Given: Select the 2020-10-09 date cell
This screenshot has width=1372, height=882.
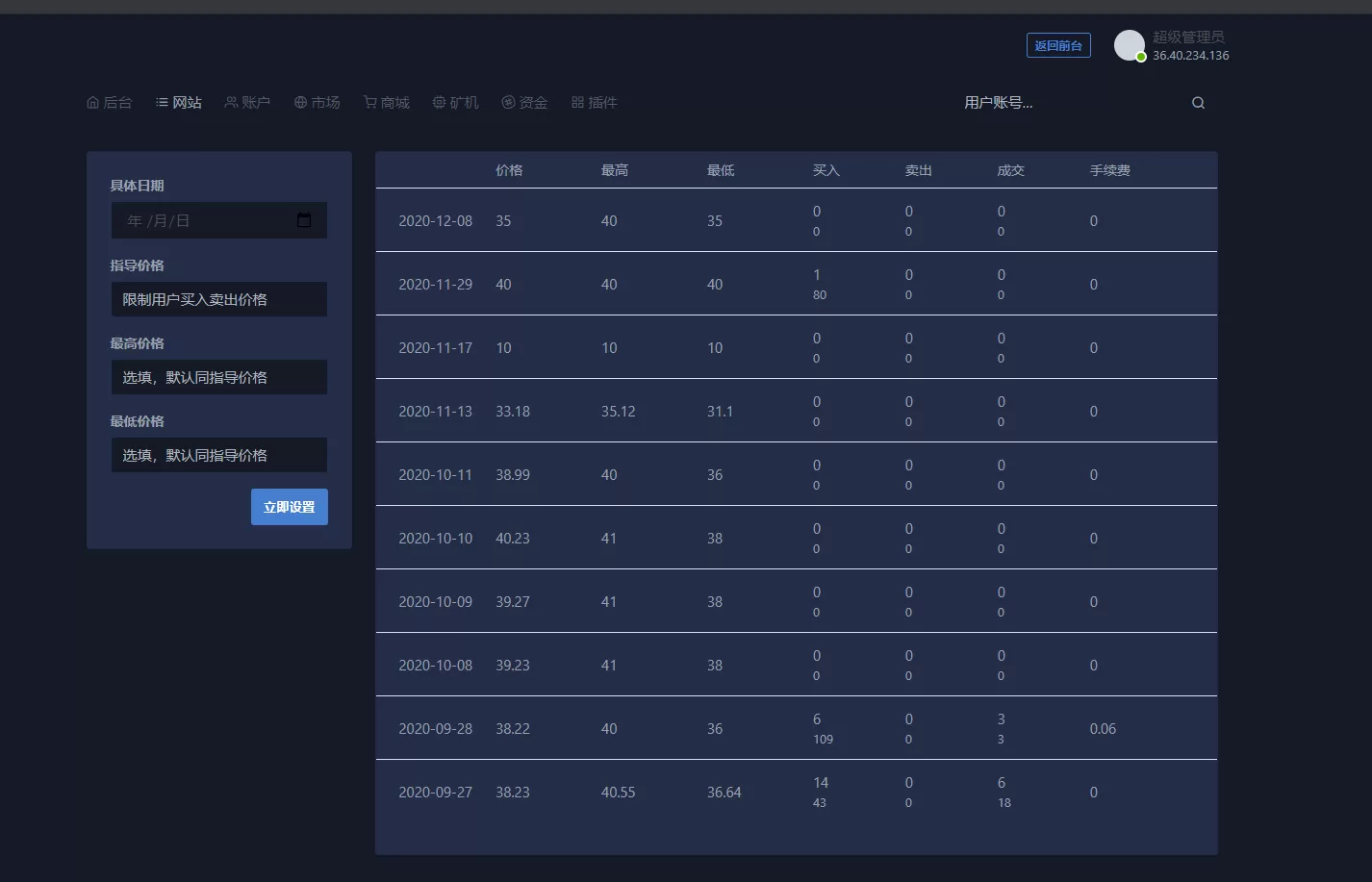Looking at the screenshot, I should point(436,602).
